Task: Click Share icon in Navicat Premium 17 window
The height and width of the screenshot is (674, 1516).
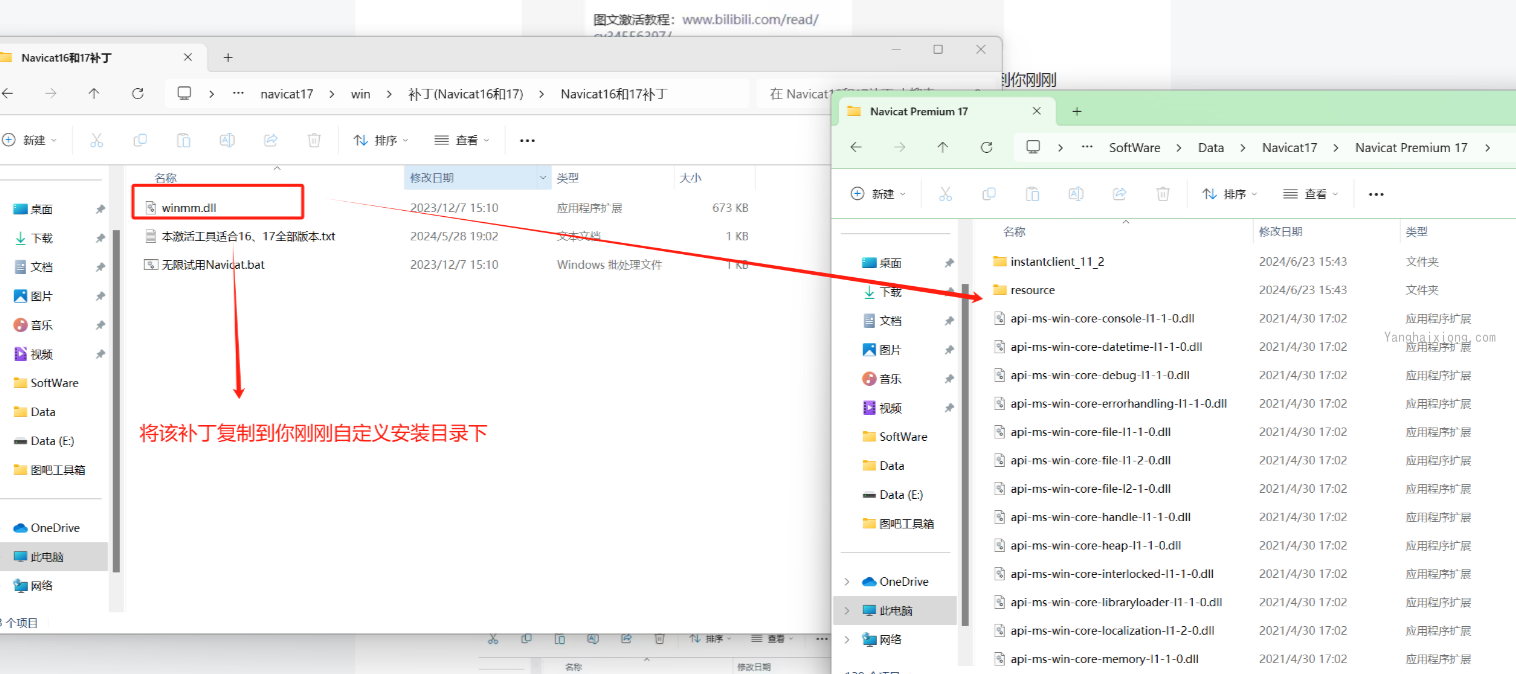Action: coord(1119,194)
